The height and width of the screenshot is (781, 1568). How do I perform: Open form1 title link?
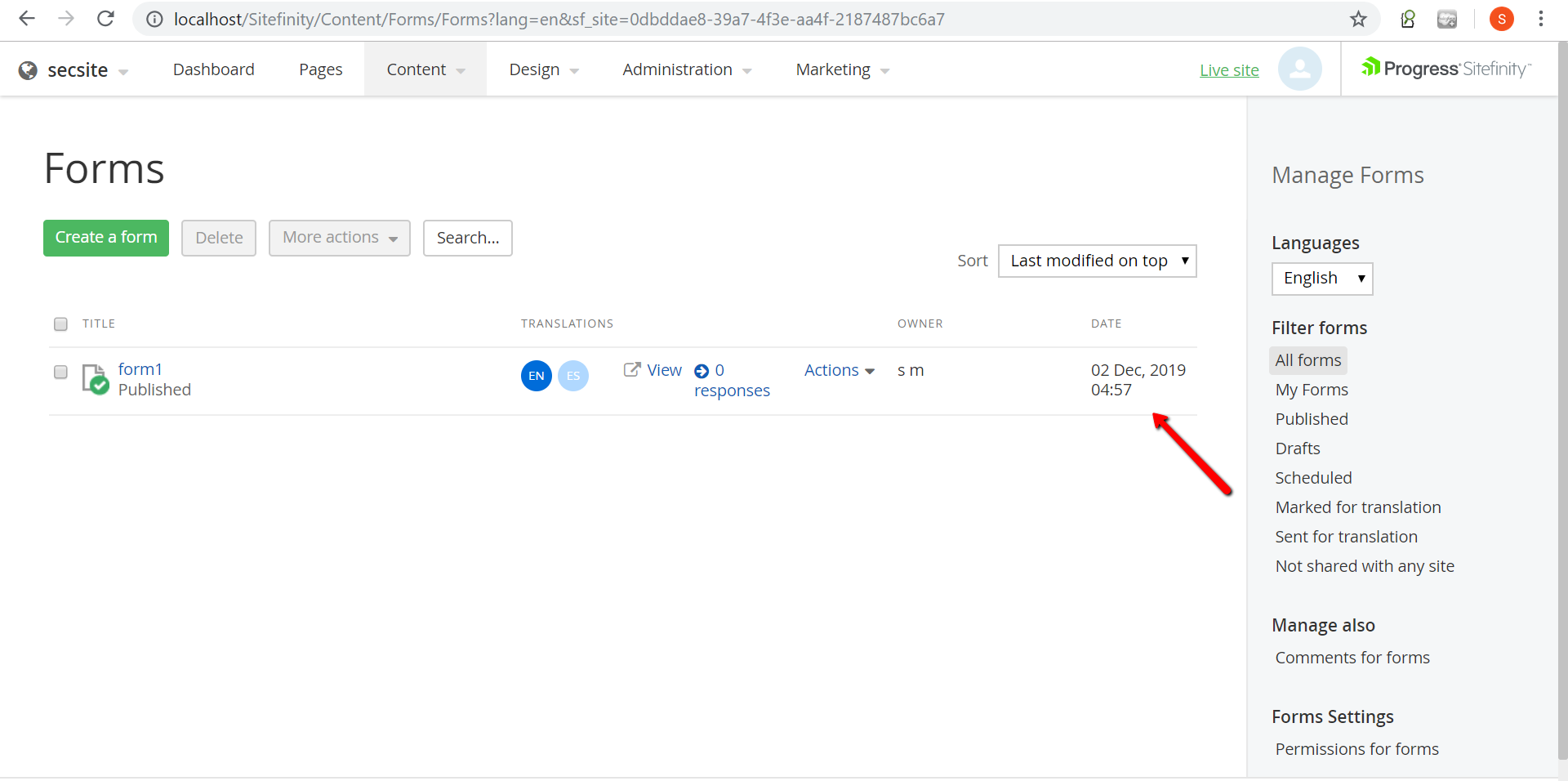pos(140,369)
